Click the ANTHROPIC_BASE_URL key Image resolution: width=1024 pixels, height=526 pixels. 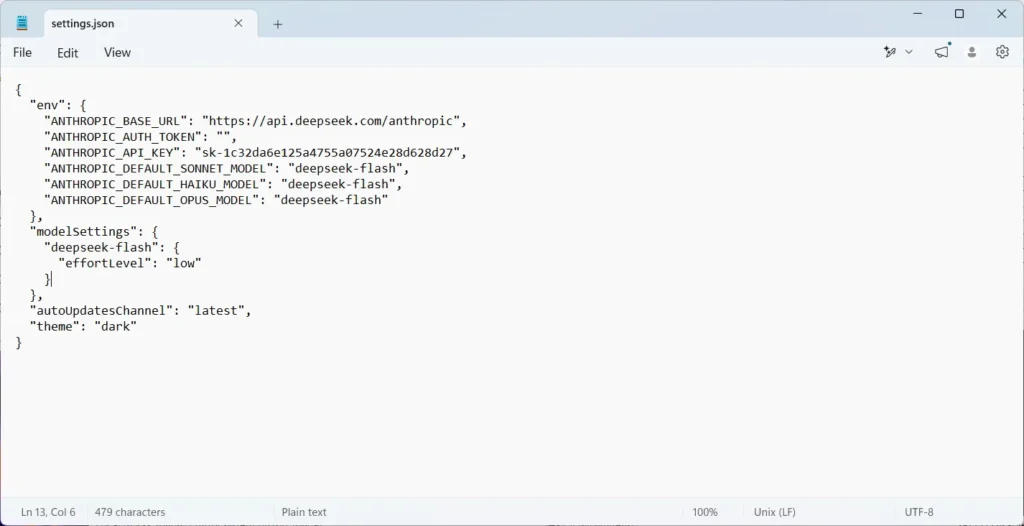[116, 121]
